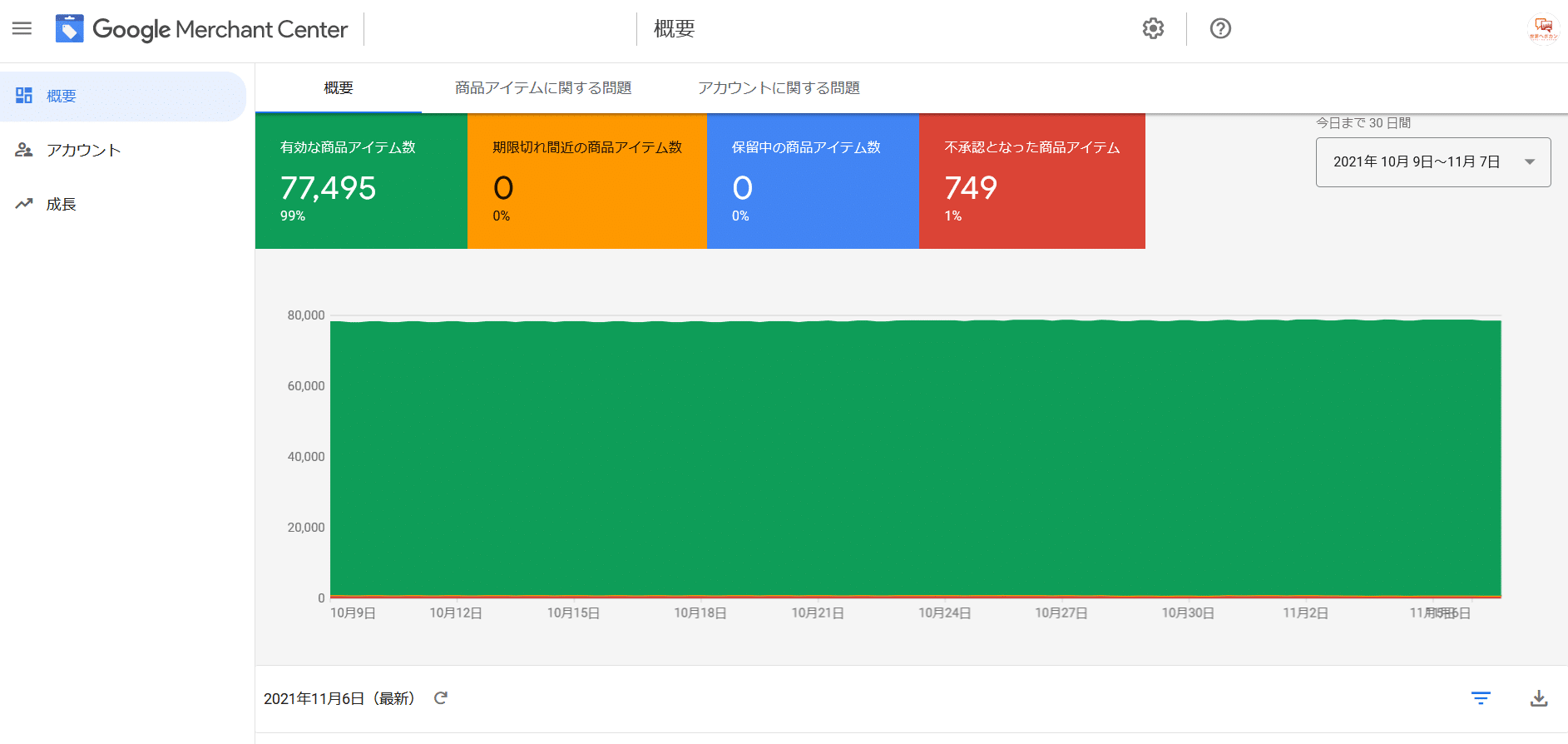1568x744 pixels.
Task: Click the red 不承認となった商品アイテム card
Action: point(1032,181)
